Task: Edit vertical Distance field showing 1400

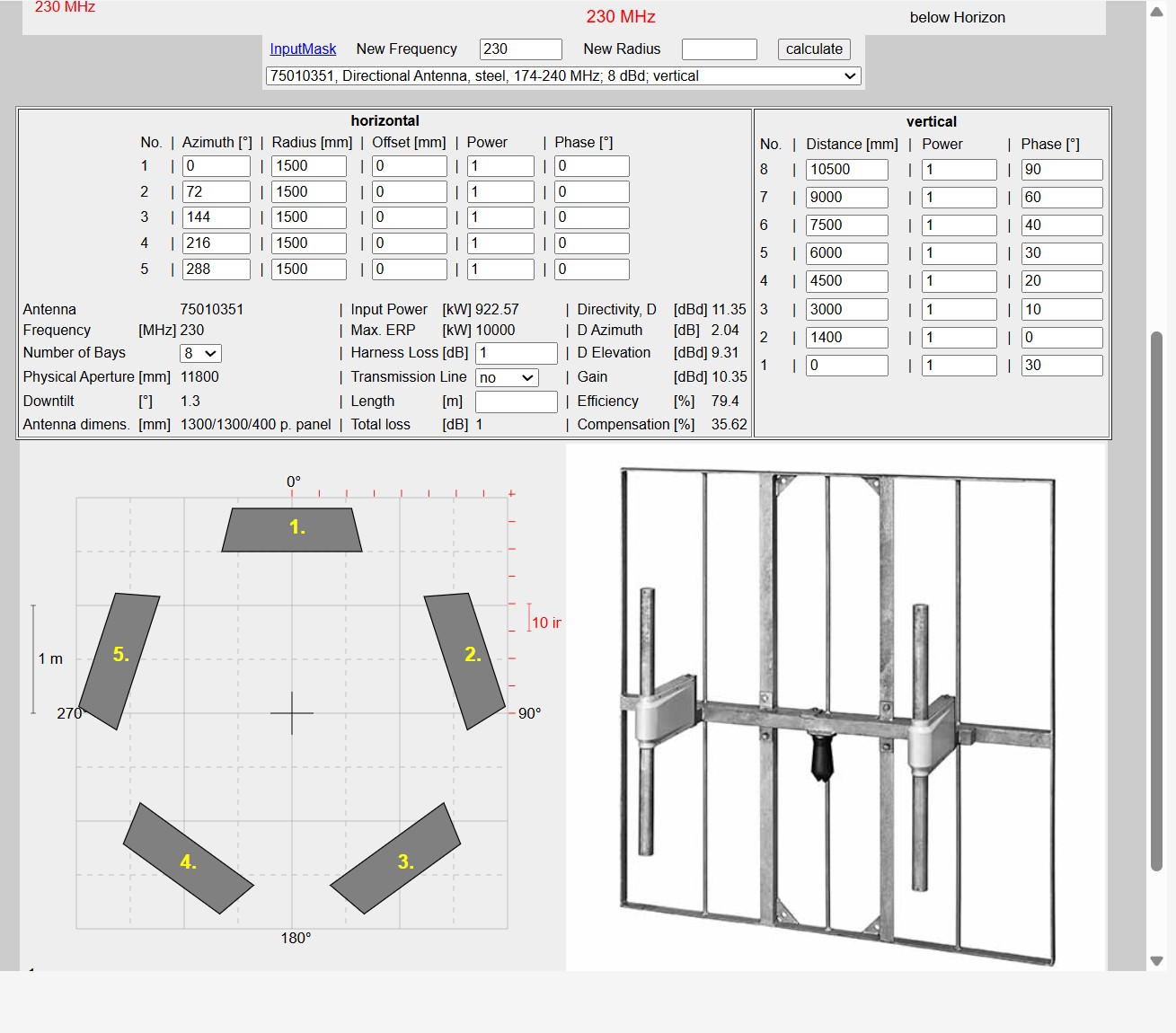Action: [x=847, y=338]
